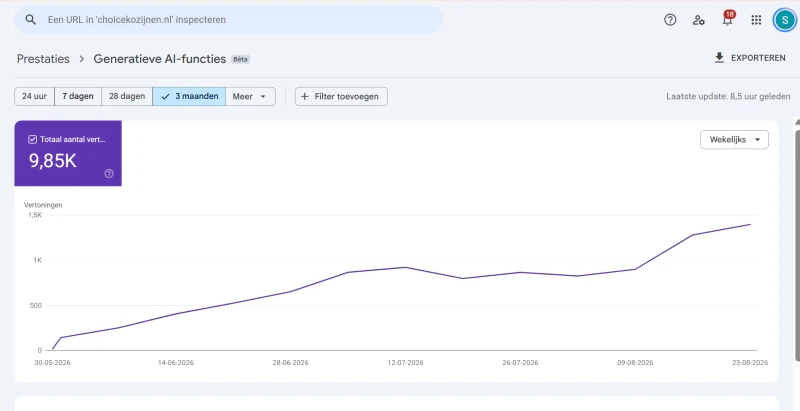Open notifications bell with 18 badge

728,19
